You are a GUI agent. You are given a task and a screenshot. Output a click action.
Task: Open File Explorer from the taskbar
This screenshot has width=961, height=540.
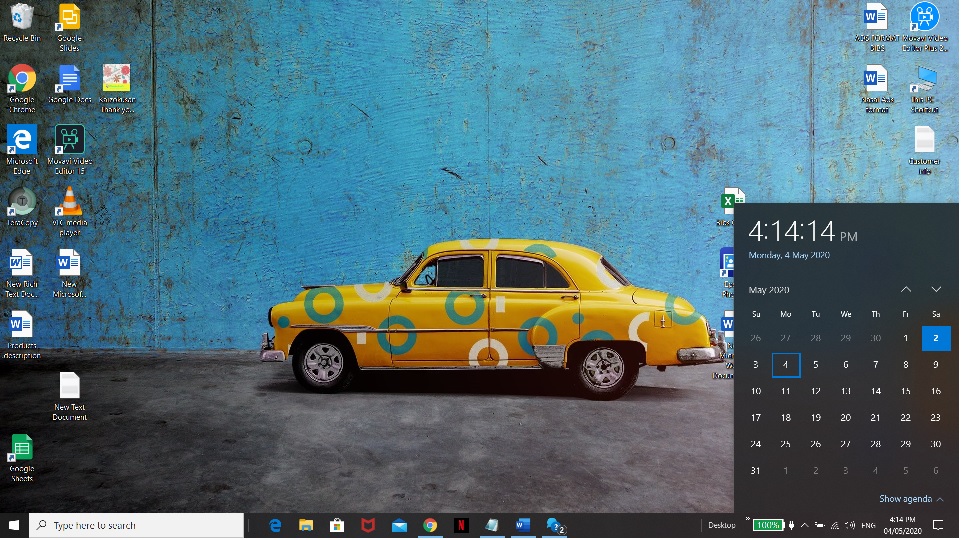click(306, 526)
